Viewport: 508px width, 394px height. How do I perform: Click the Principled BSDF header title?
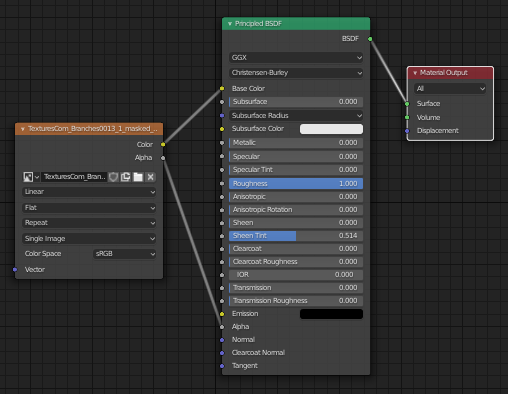(x=258, y=24)
